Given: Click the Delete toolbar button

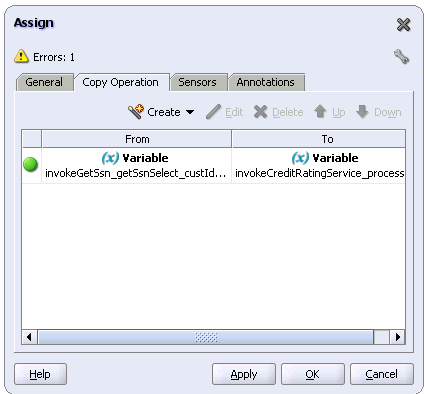Looking at the screenshot, I should pyautogui.click(x=279, y=112).
